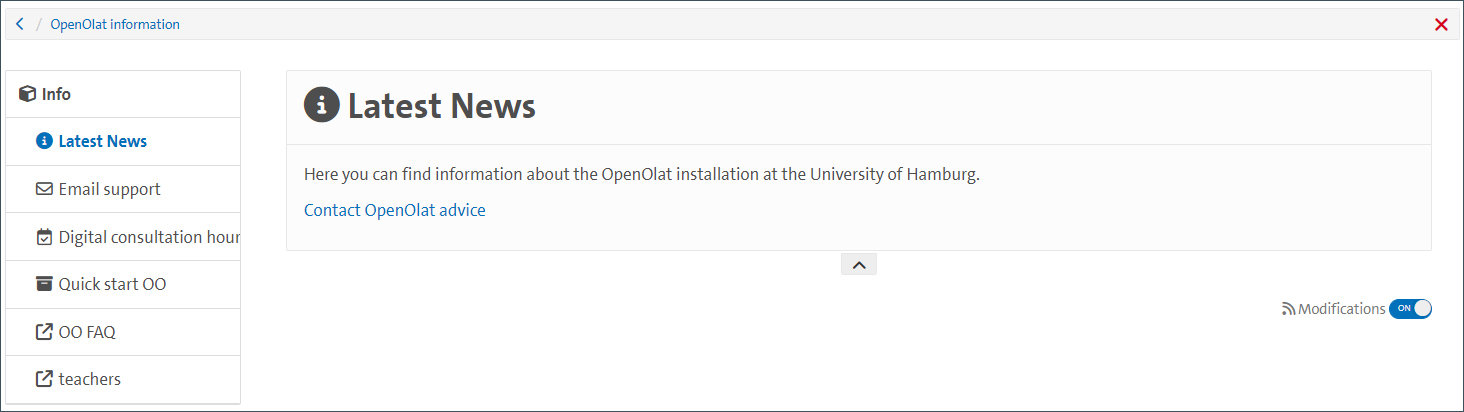
Task: Select the Info root node in menu
Action: [56, 94]
